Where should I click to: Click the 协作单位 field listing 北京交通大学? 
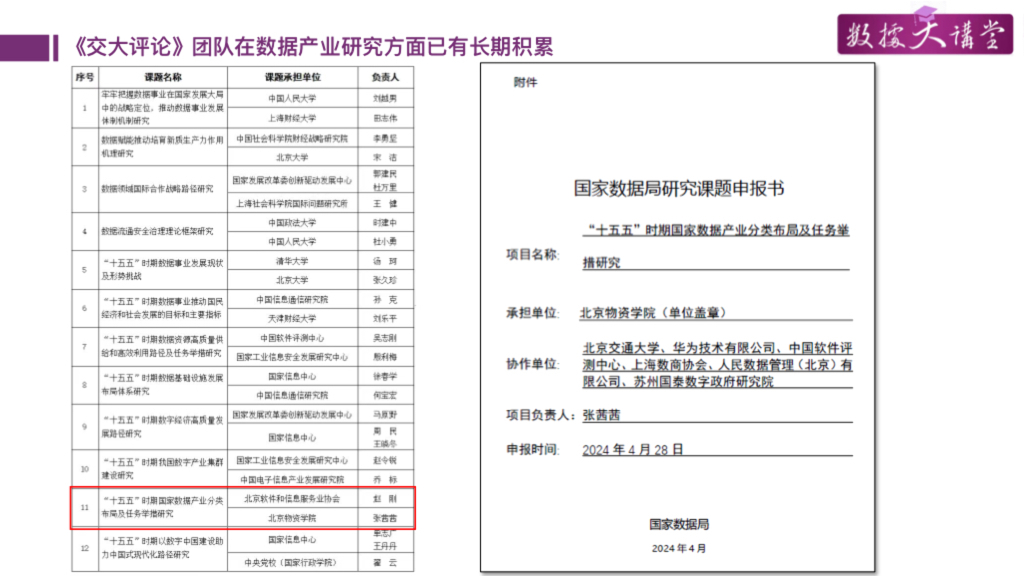point(717,364)
